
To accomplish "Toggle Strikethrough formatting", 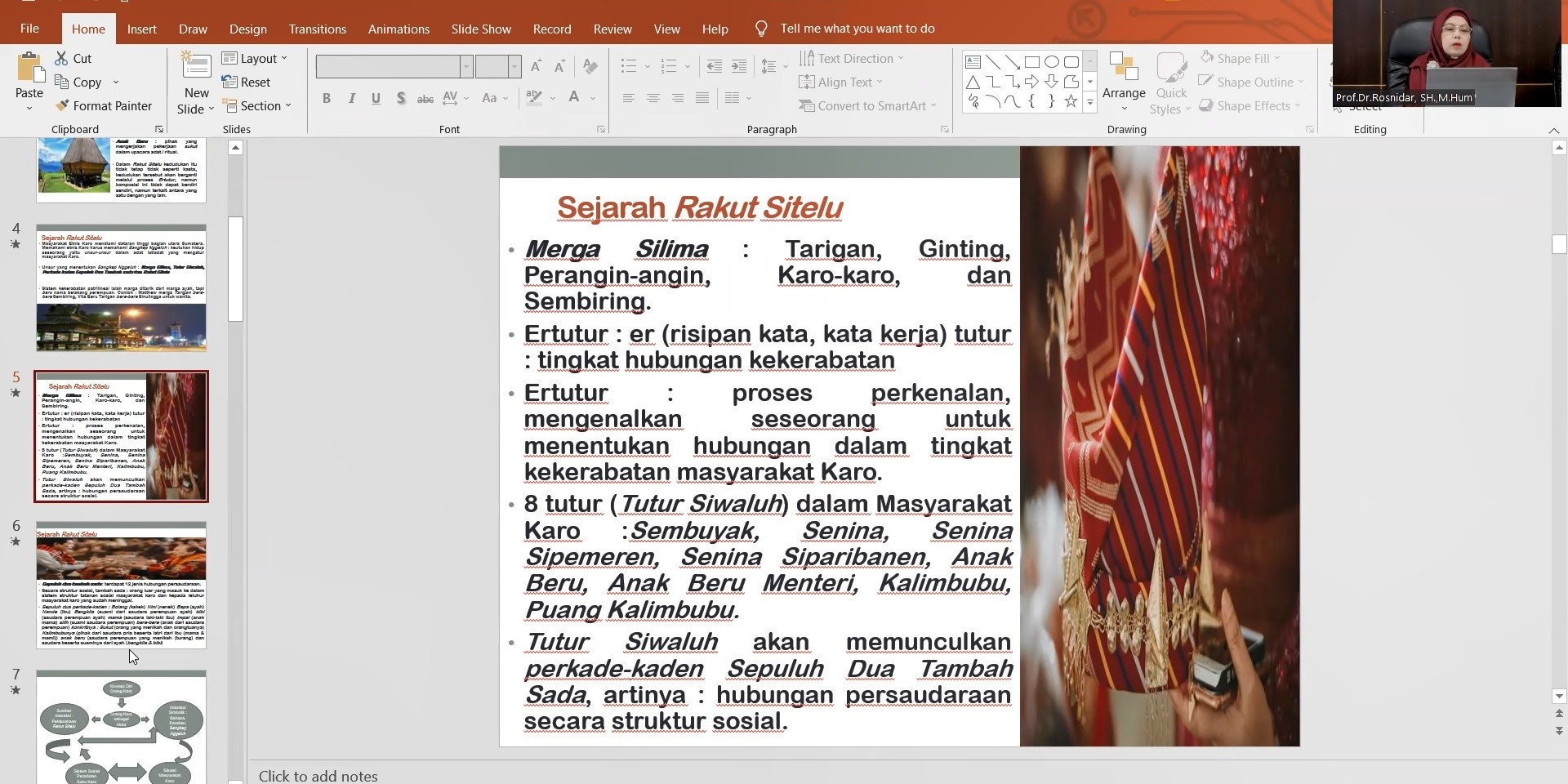I will click(425, 98).
